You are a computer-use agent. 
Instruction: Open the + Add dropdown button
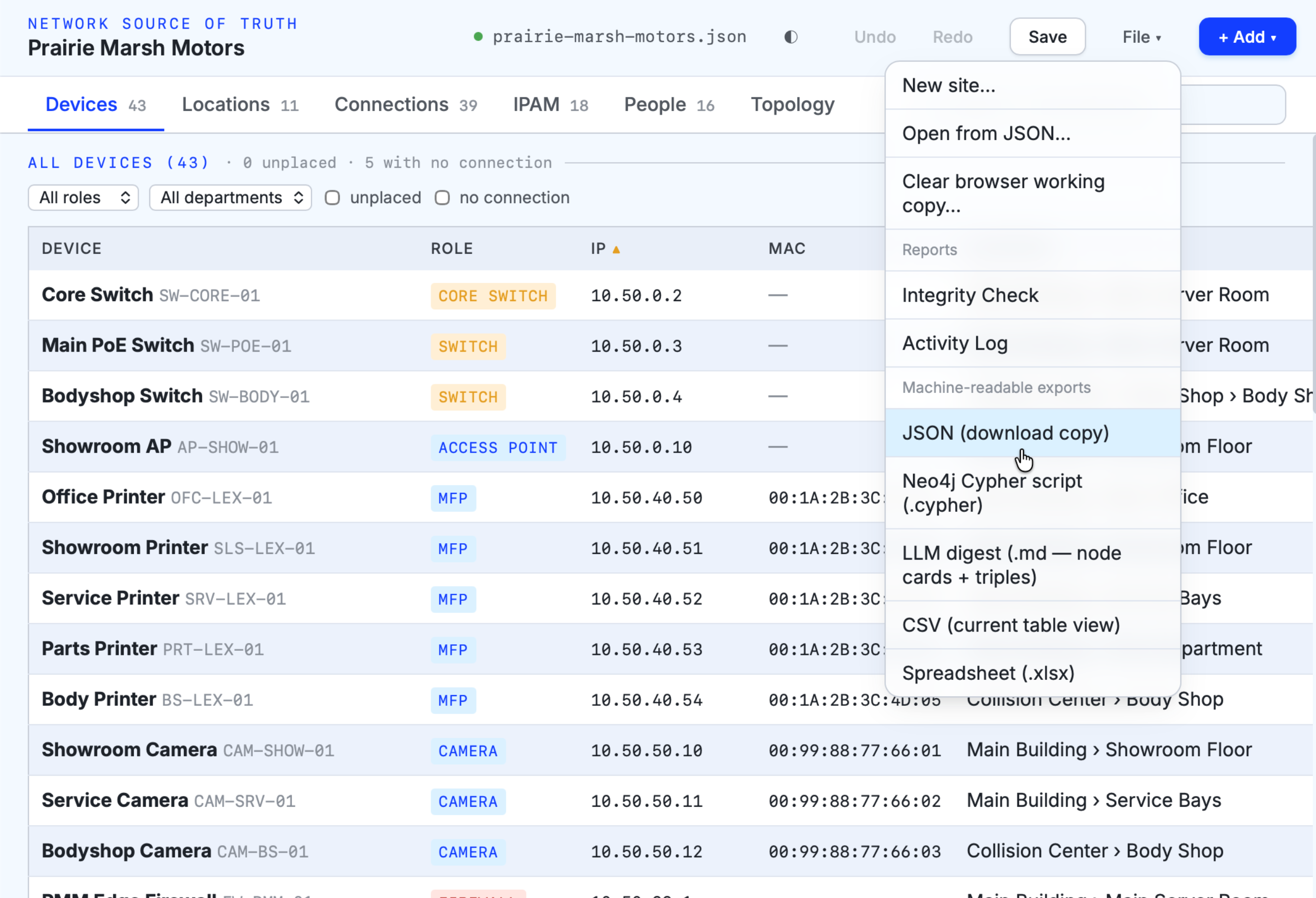pyautogui.click(x=1248, y=37)
